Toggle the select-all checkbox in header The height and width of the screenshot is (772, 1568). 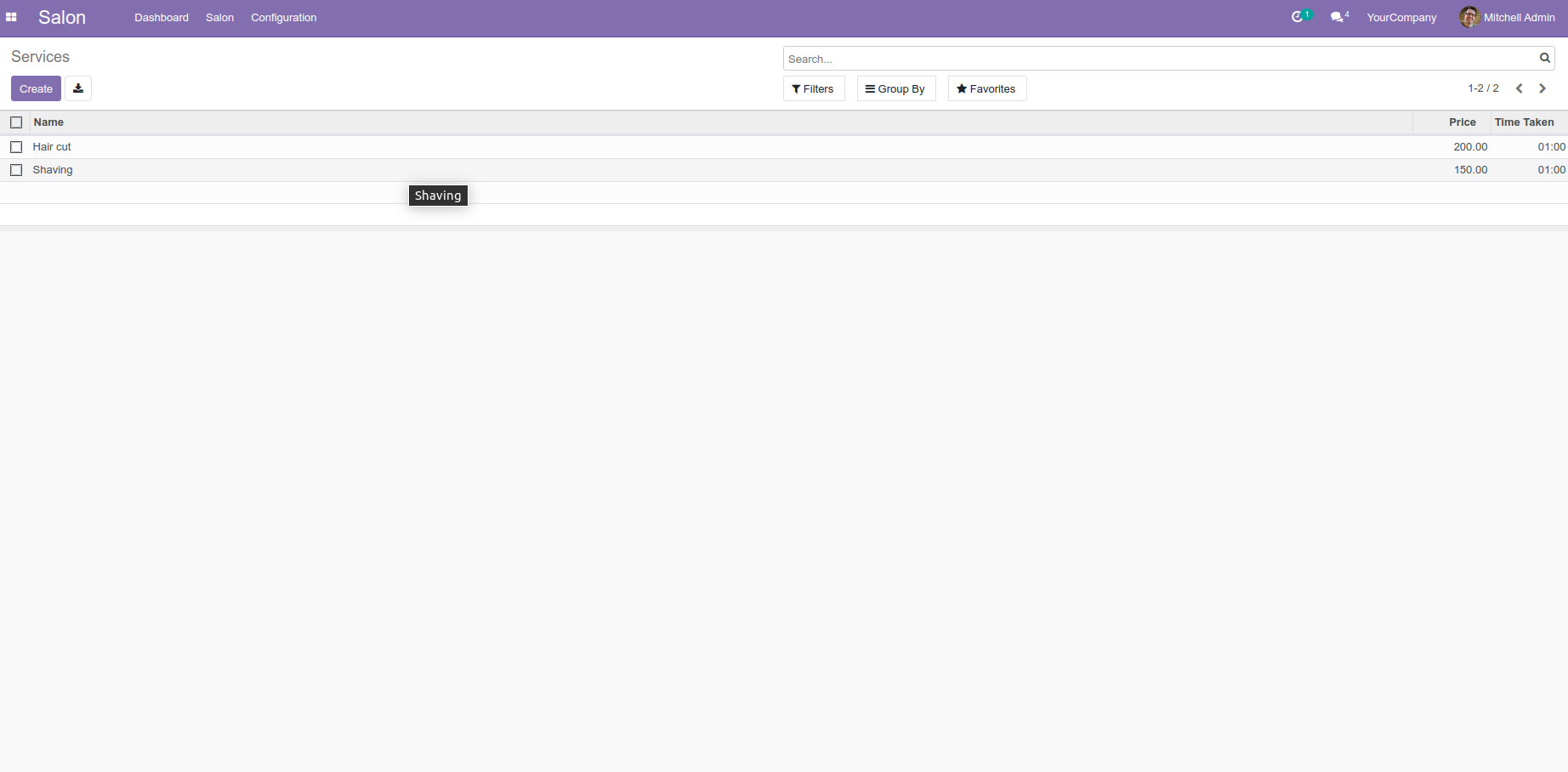[16, 122]
